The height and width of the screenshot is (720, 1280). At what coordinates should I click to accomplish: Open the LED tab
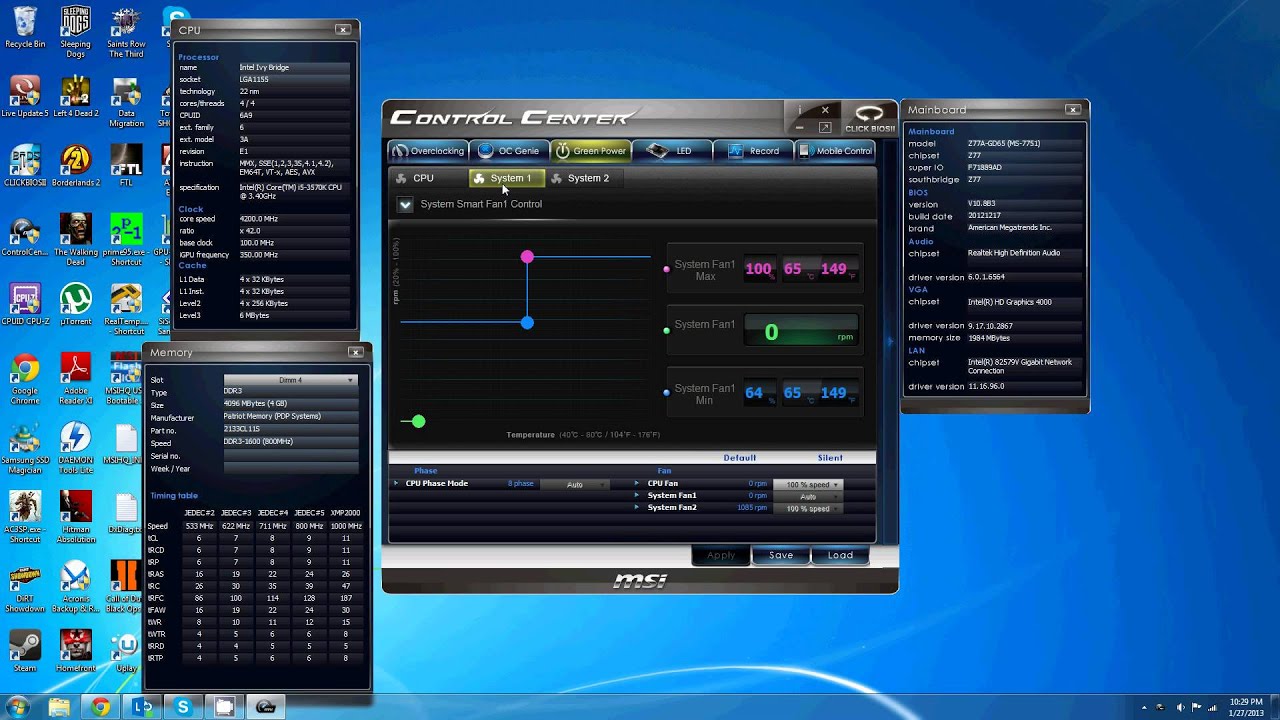[672, 151]
